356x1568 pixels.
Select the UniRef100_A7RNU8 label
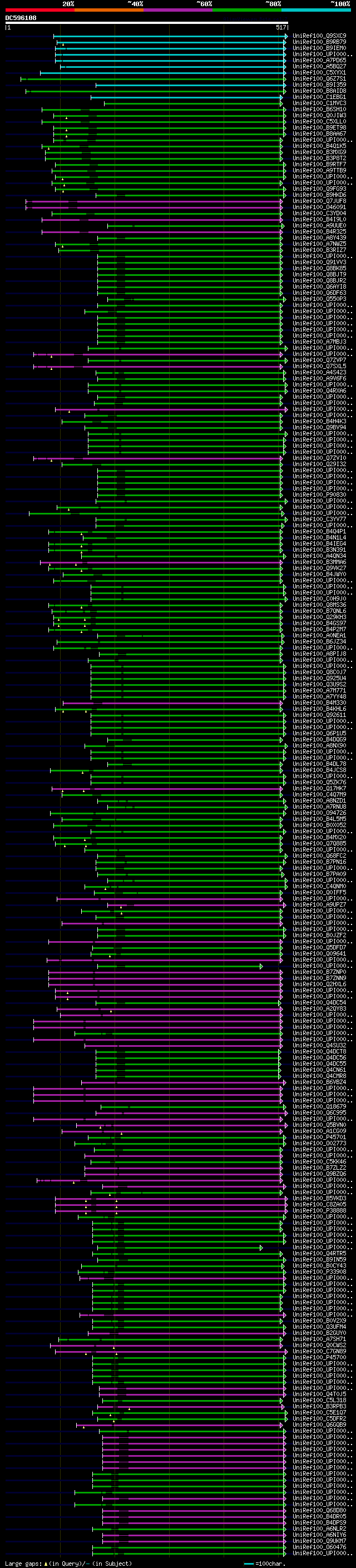click(319, 807)
